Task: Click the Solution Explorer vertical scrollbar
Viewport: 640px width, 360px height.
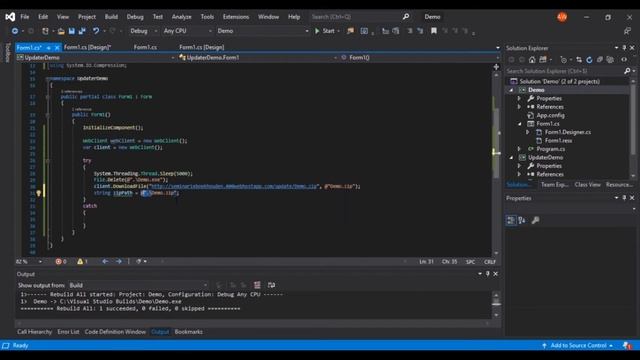Action: (633, 127)
